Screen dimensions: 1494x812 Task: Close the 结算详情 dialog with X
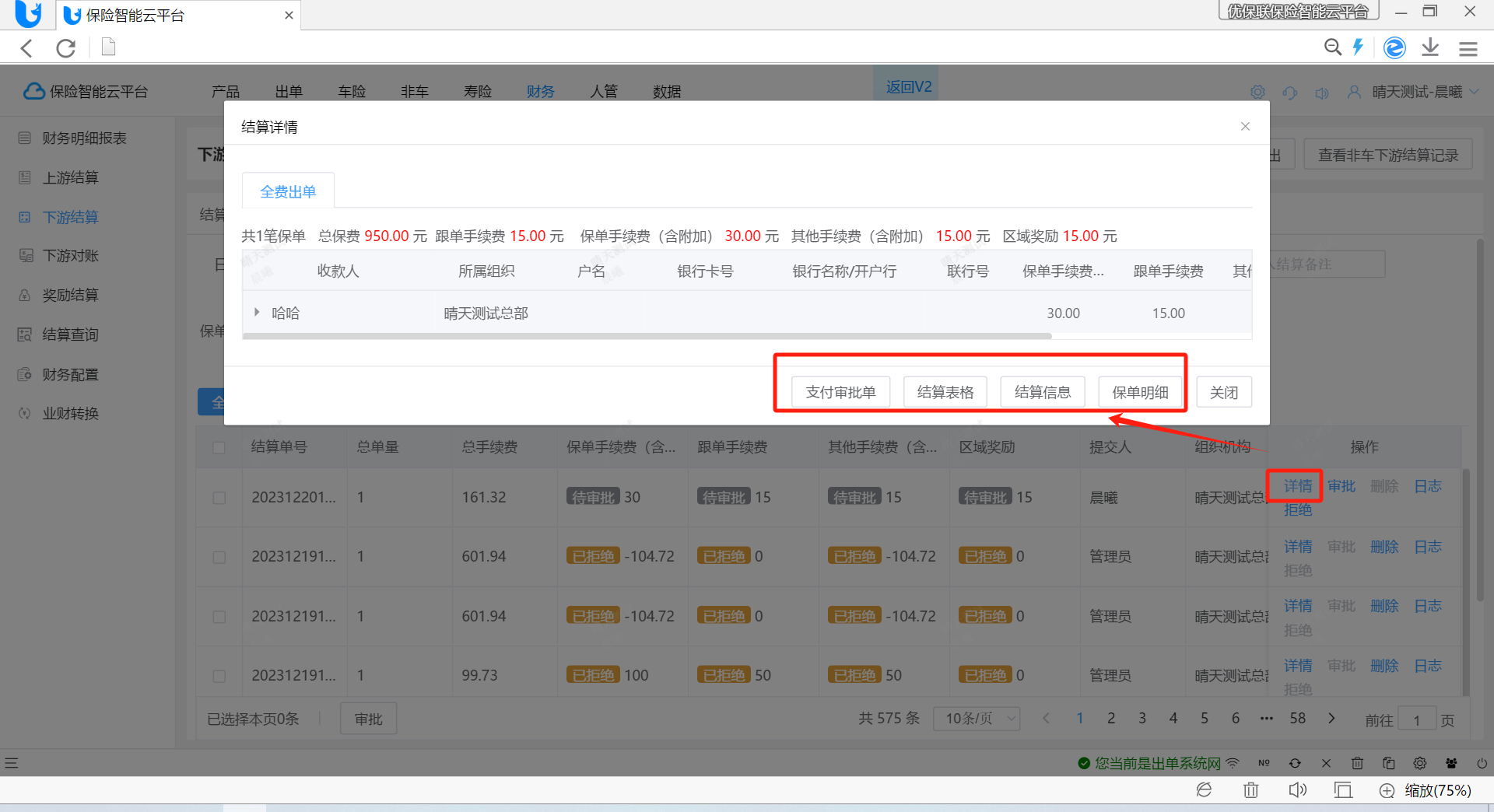pyautogui.click(x=1245, y=126)
